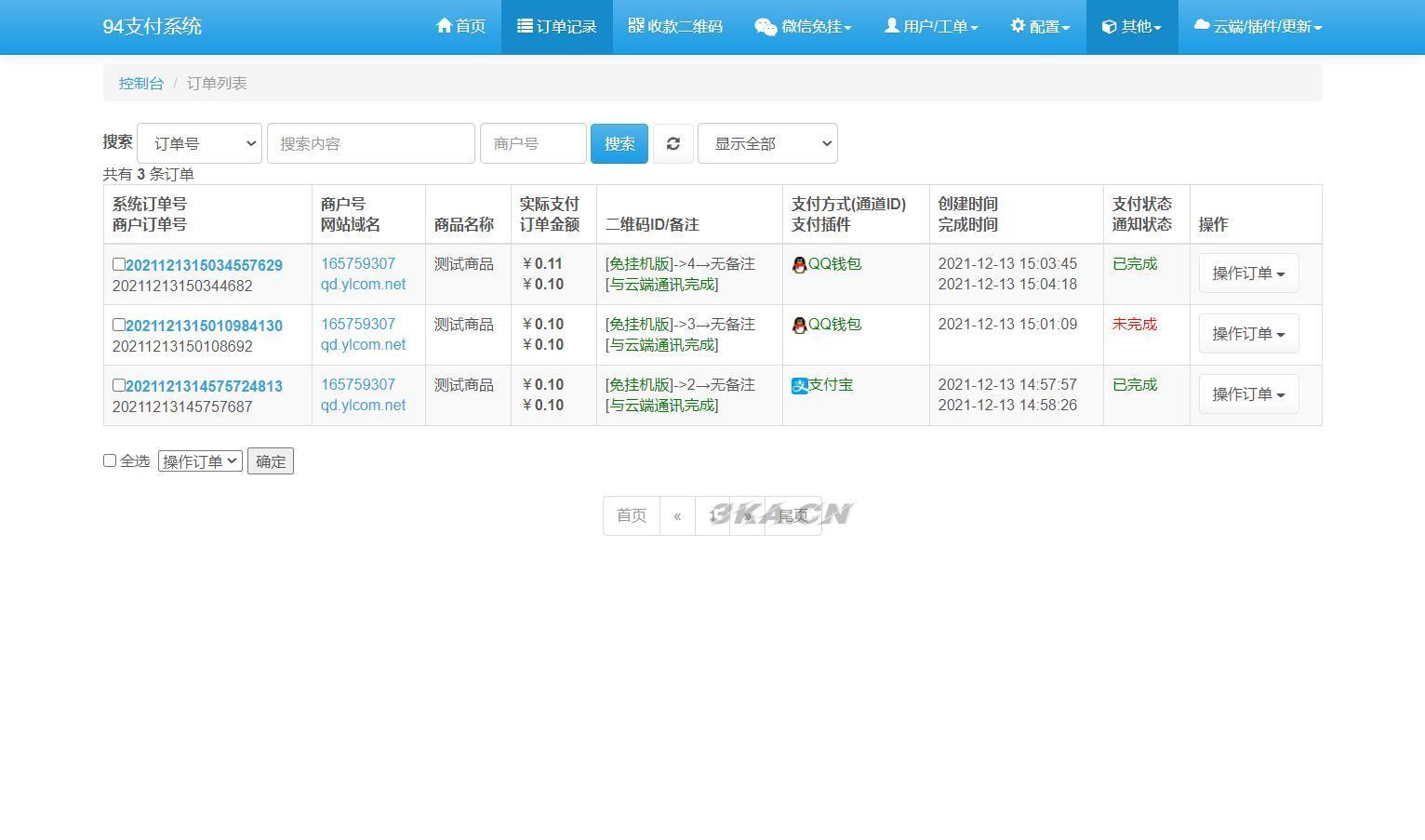
Task: Open 收款二维码 page from navbar
Action: [x=675, y=27]
